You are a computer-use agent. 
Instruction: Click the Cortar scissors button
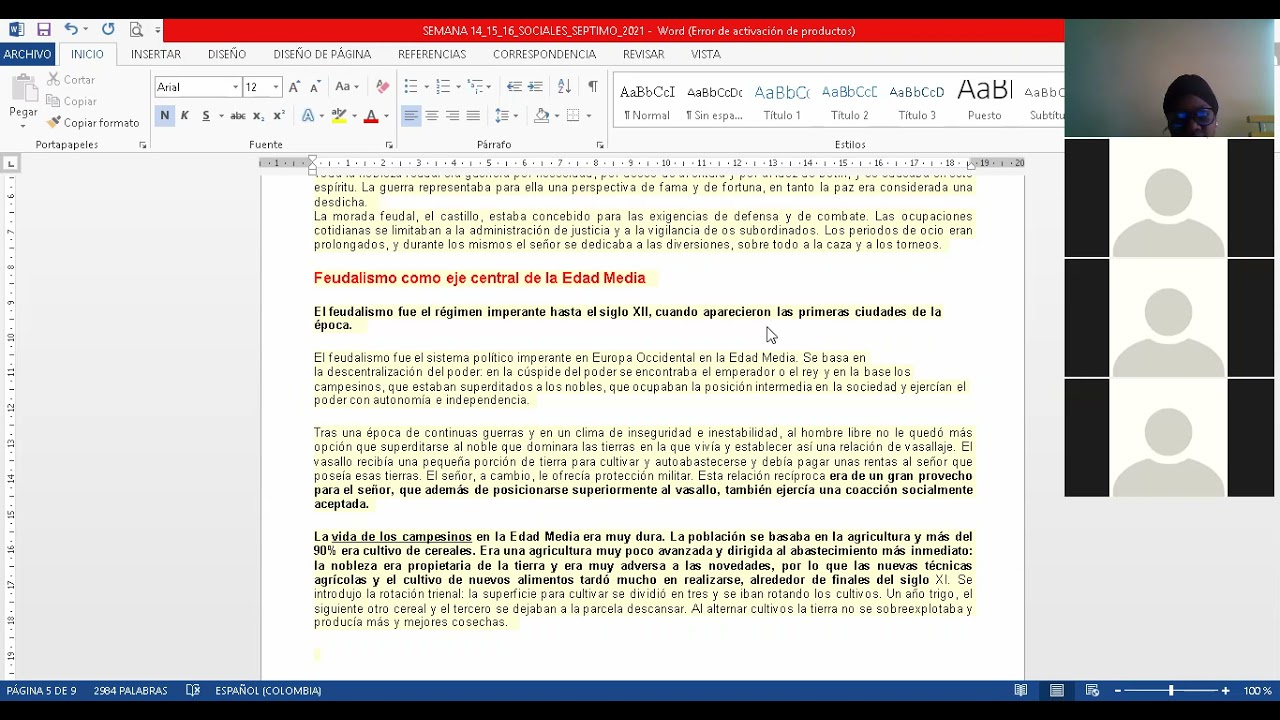[x=71, y=80]
